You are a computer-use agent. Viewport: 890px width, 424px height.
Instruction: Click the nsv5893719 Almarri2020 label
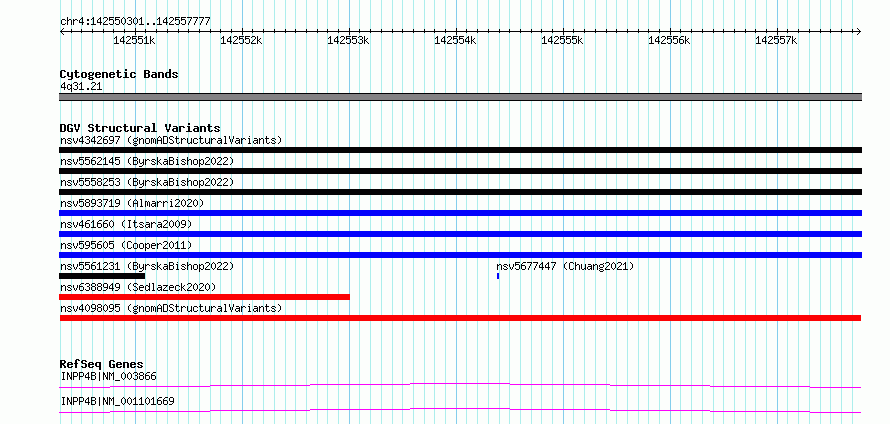pos(132,203)
